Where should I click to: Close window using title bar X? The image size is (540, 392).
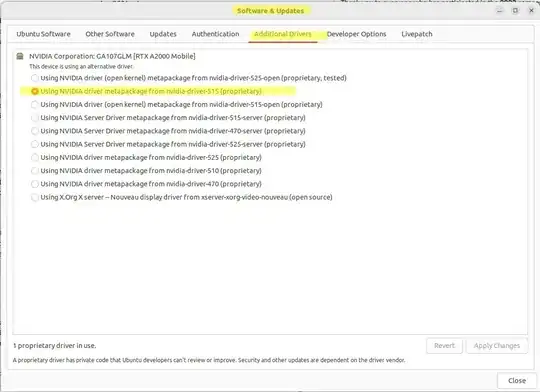click(531, 10)
